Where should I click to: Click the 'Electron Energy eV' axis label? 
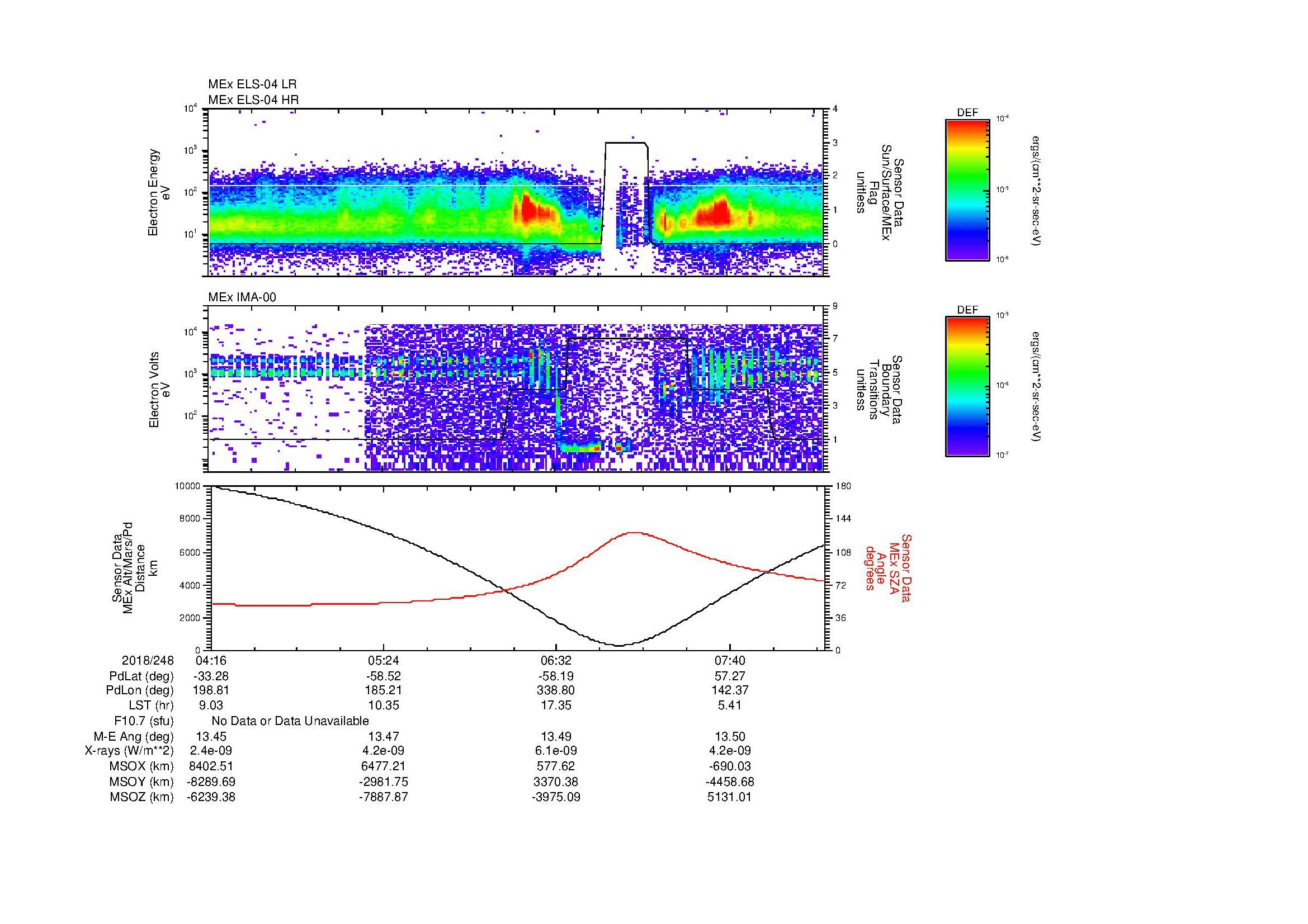(159, 192)
